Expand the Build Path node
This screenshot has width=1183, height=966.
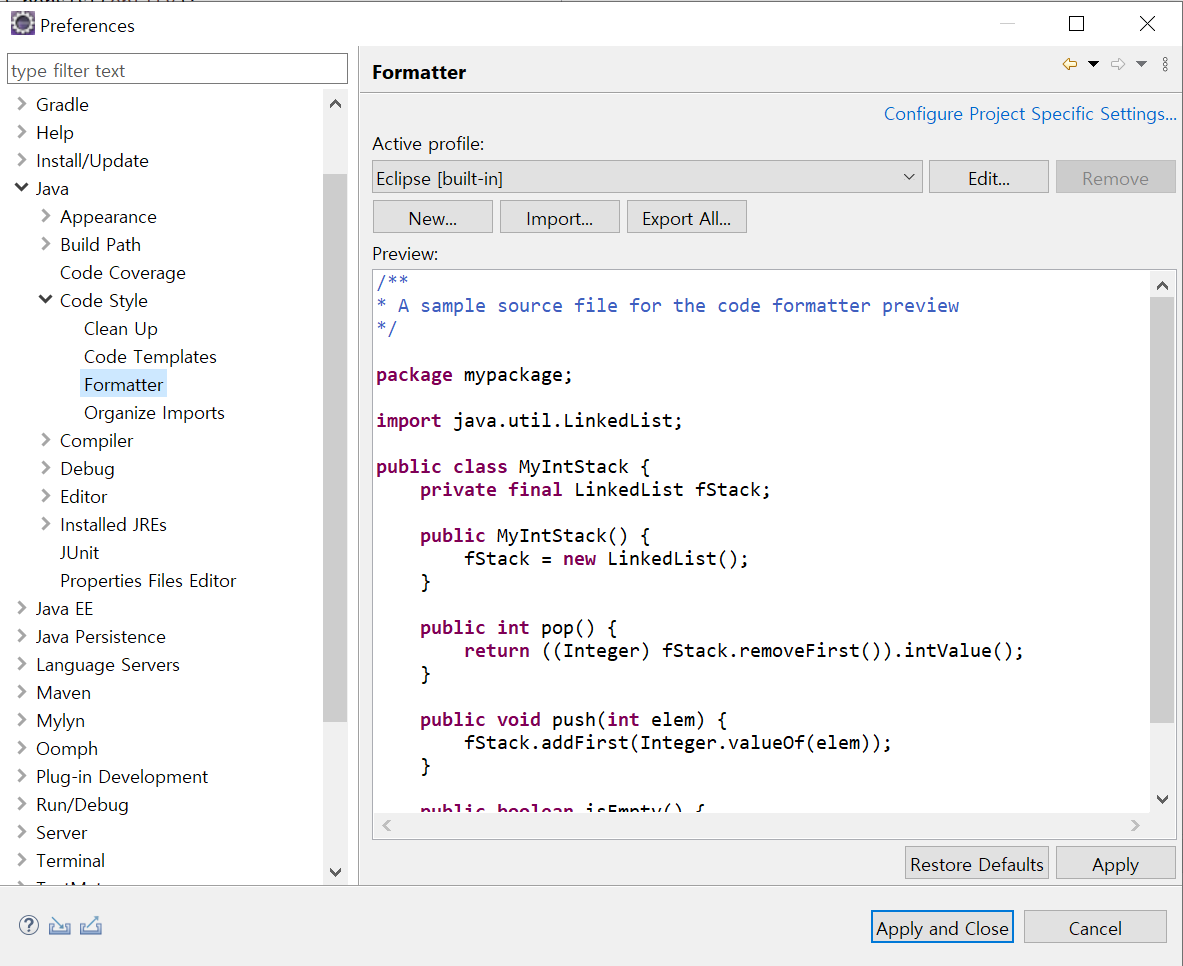(46, 245)
